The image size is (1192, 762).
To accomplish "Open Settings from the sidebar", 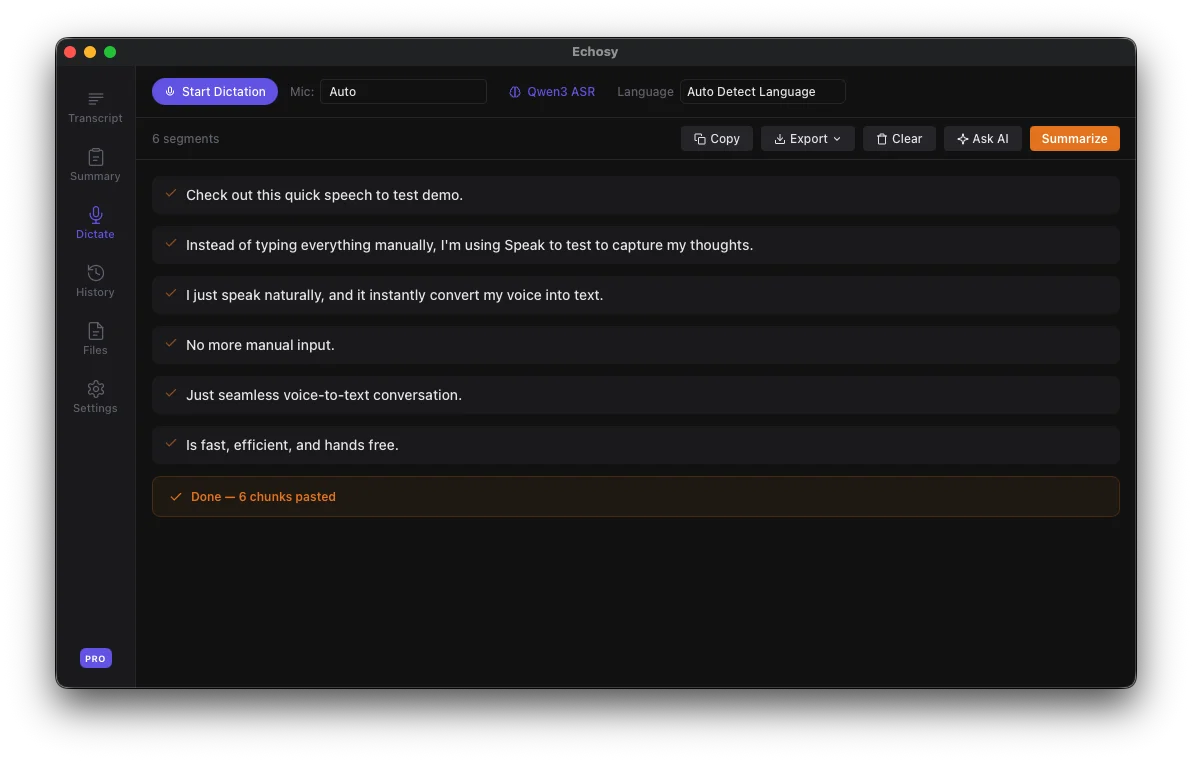I will 95,396.
